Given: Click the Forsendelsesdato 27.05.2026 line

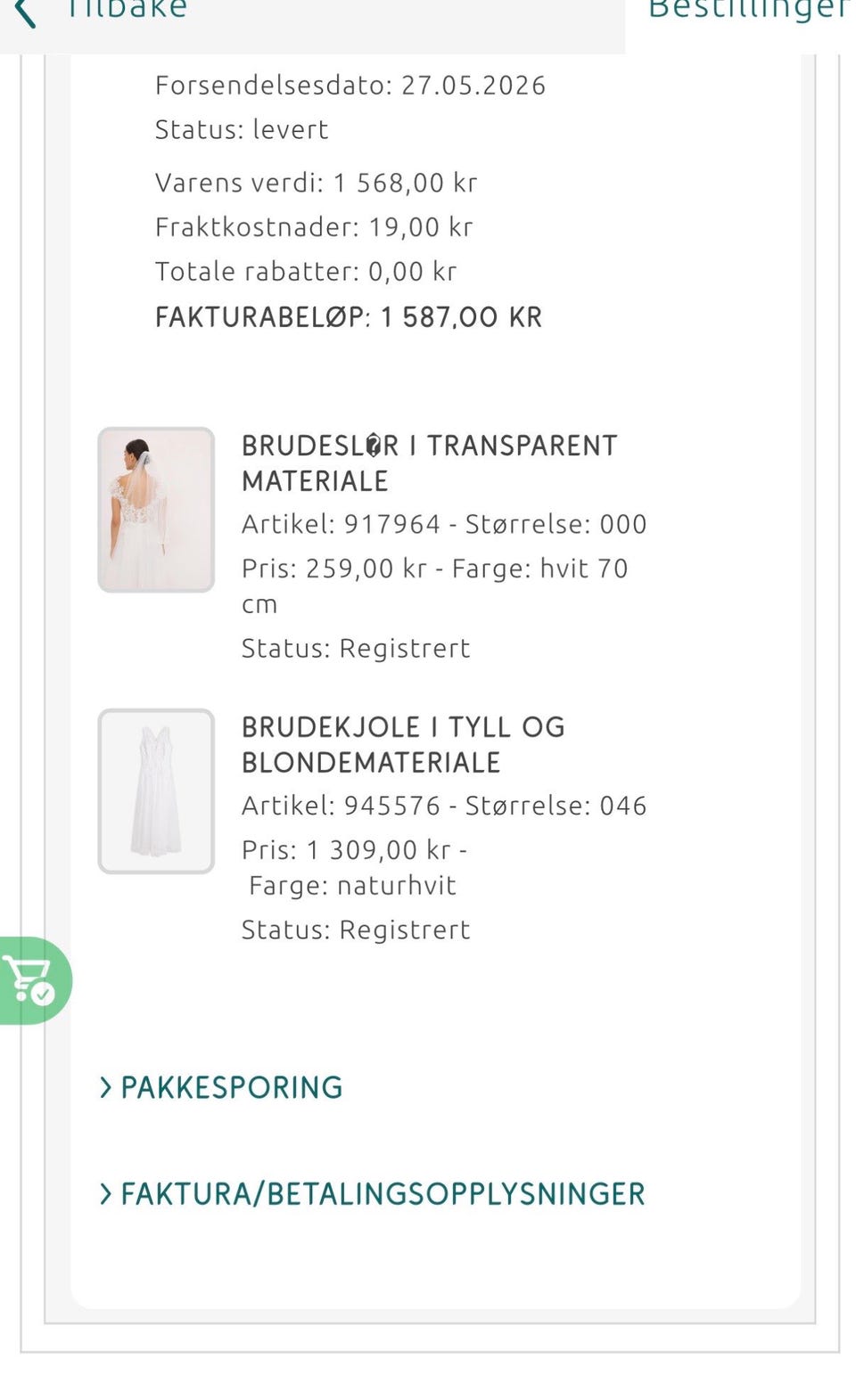Looking at the screenshot, I should [x=350, y=86].
